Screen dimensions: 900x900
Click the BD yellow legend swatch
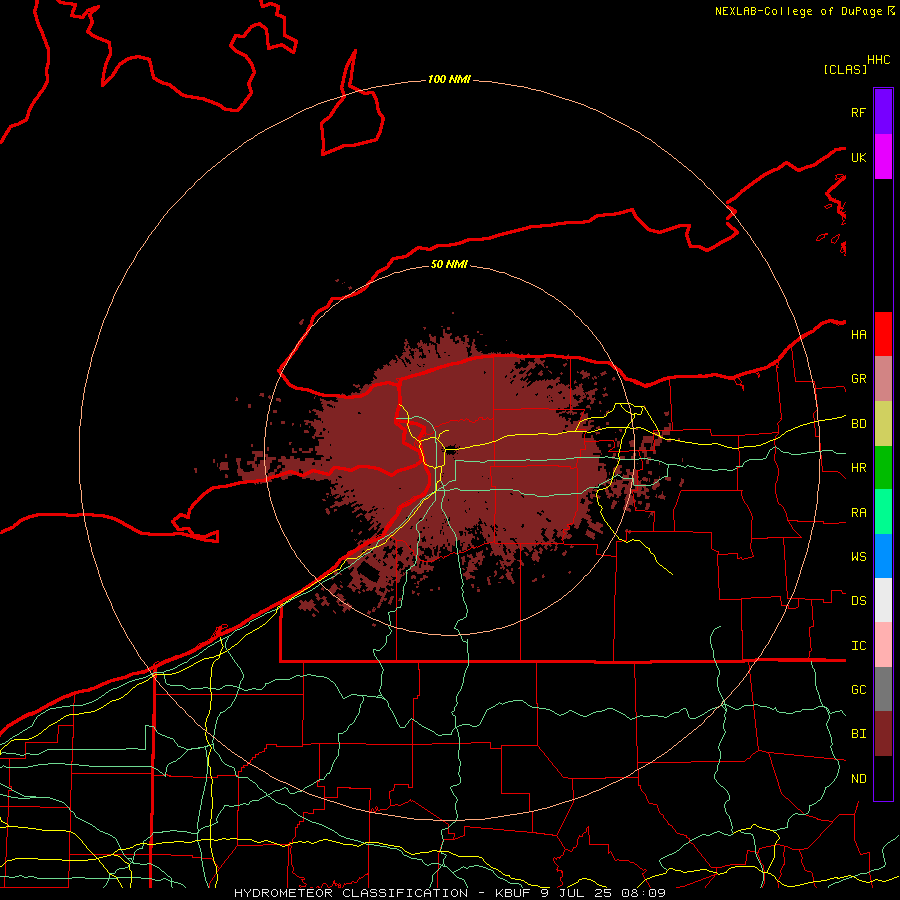point(883,424)
